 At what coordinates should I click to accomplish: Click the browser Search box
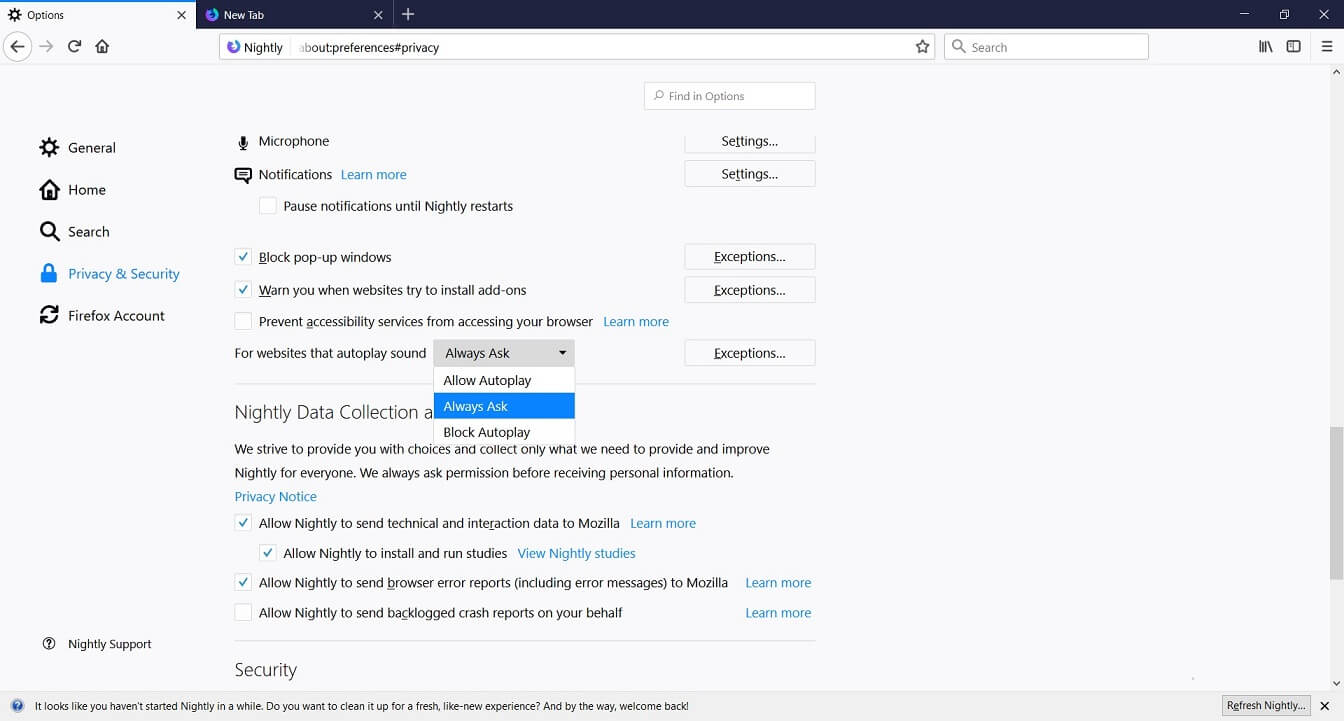(1046, 47)
